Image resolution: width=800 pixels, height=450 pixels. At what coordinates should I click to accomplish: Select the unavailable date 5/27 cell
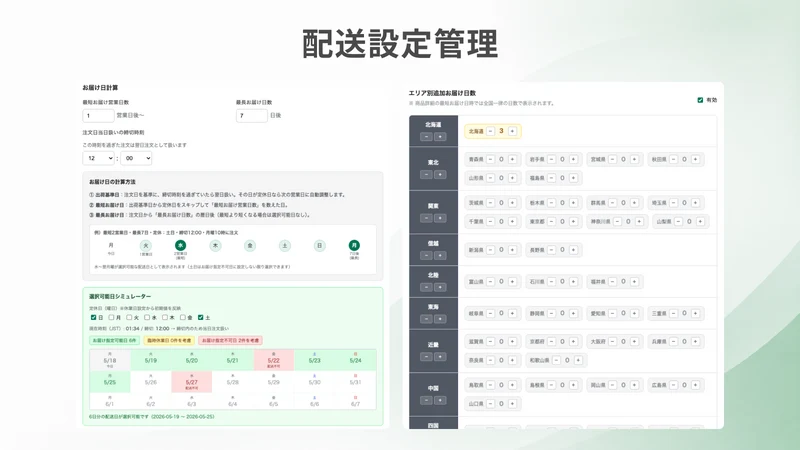(x=191, y=382)
